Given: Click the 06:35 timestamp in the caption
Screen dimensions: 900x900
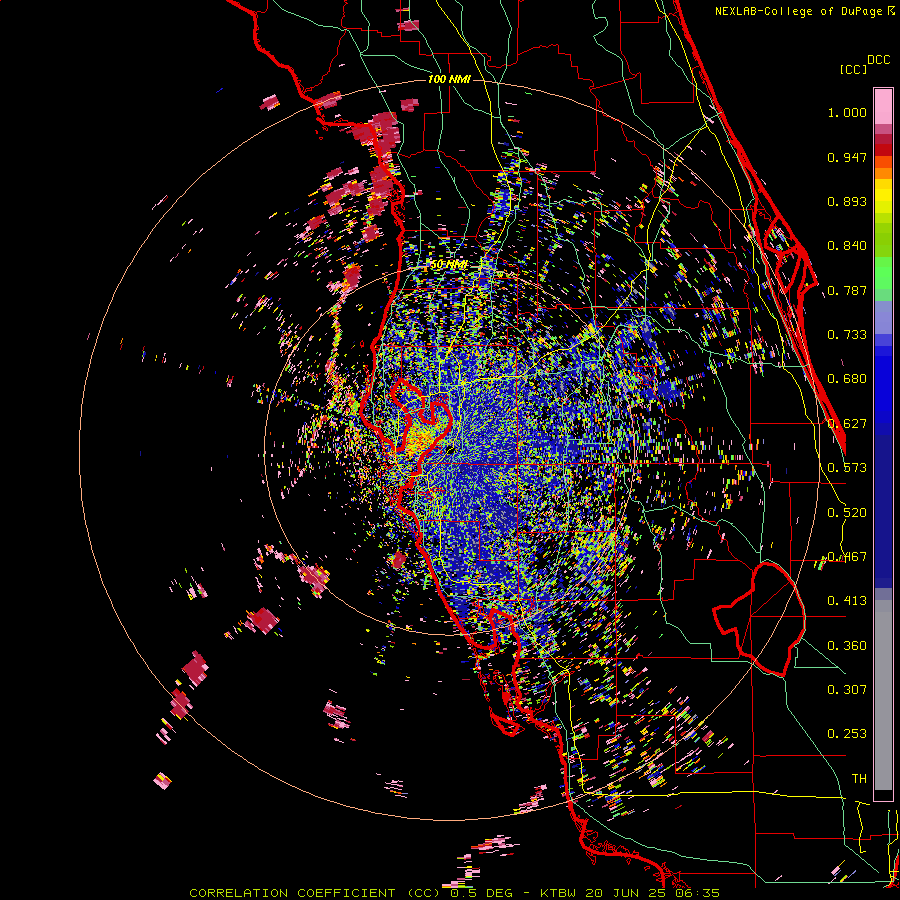Looking at the screenshot, I should pos(697,893).
